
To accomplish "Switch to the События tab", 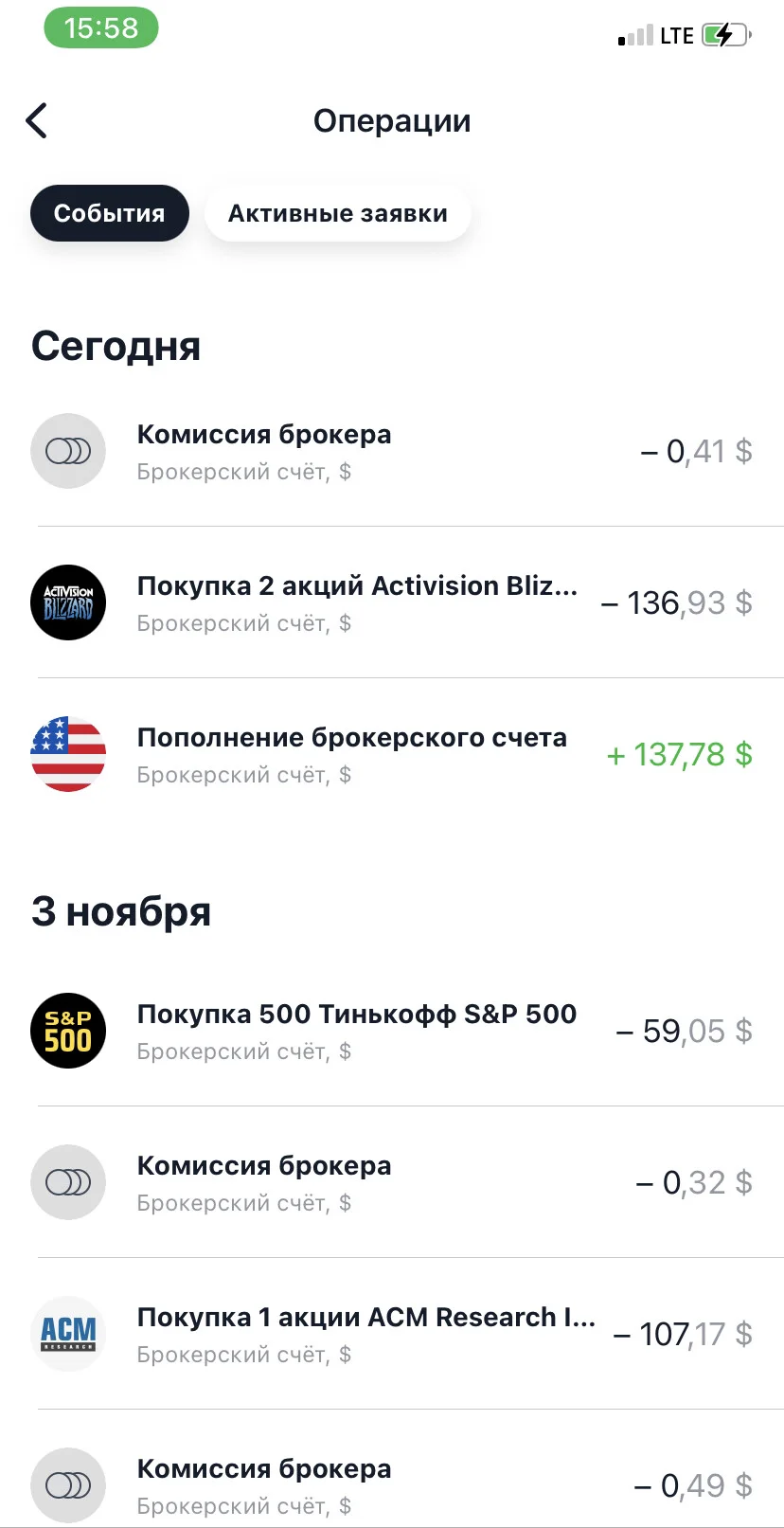I will pyautogui.click(x=110, y=213).
